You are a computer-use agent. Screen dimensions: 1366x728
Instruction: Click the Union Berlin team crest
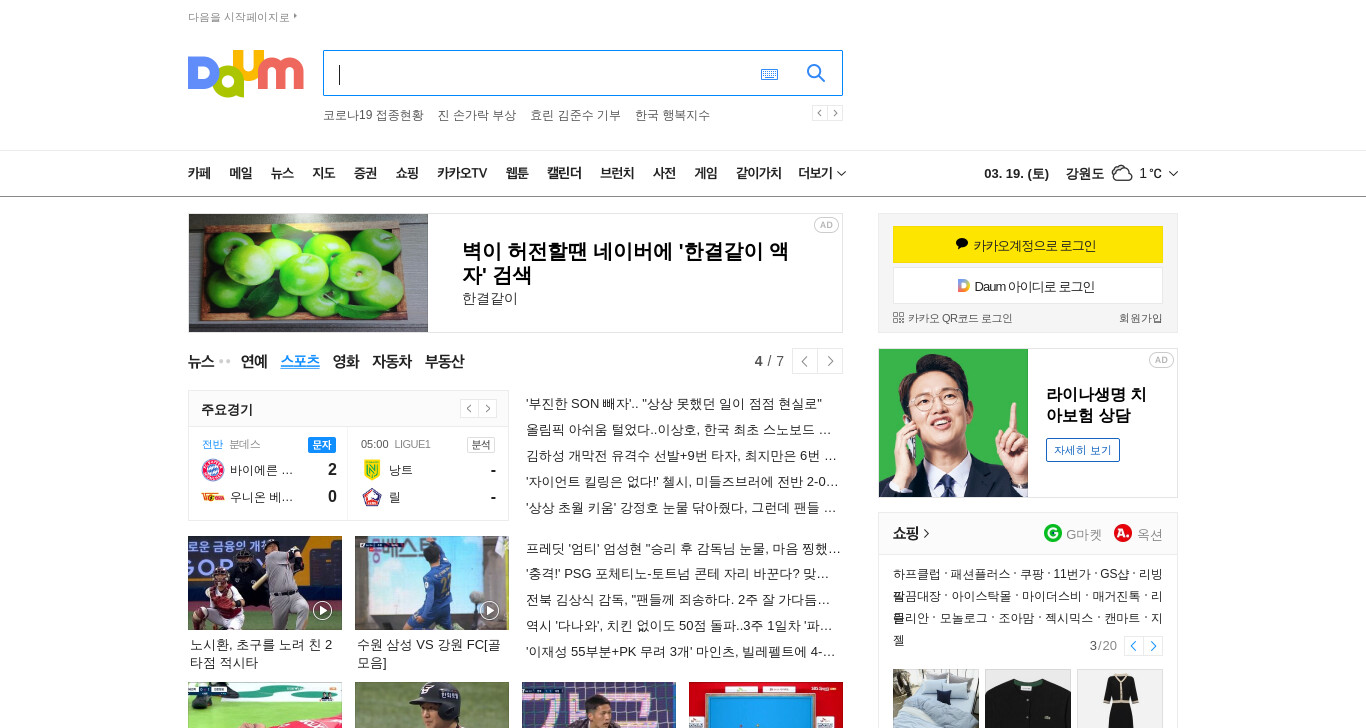pos(213,497)
